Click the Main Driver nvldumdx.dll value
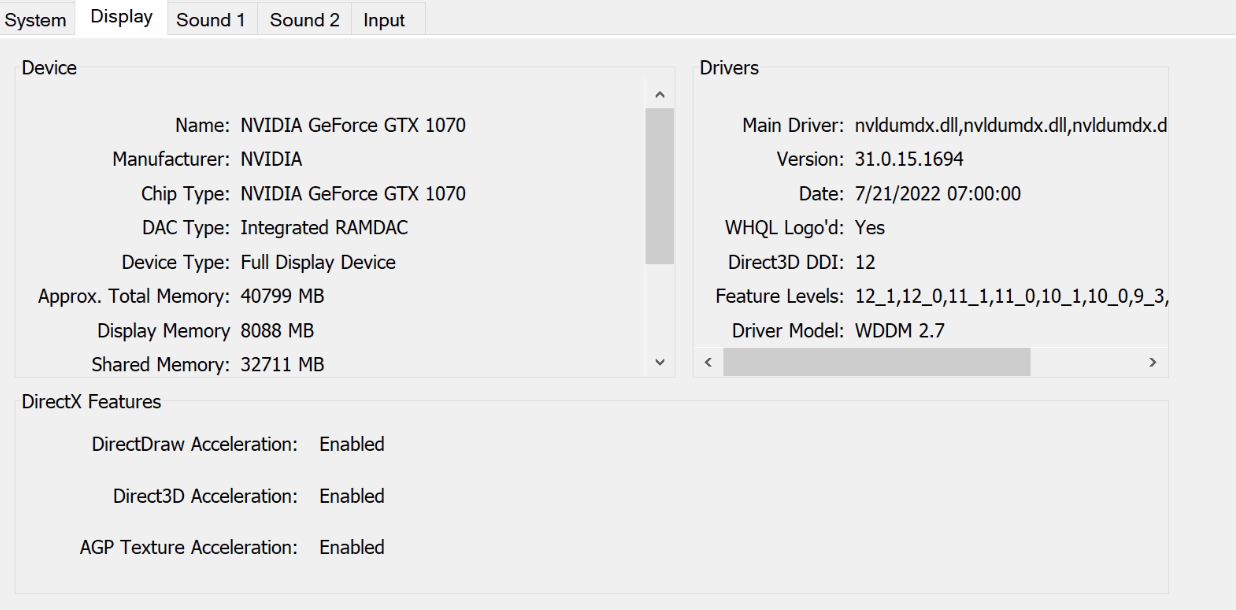The image size is (1236, 610). coord(1010,126)
